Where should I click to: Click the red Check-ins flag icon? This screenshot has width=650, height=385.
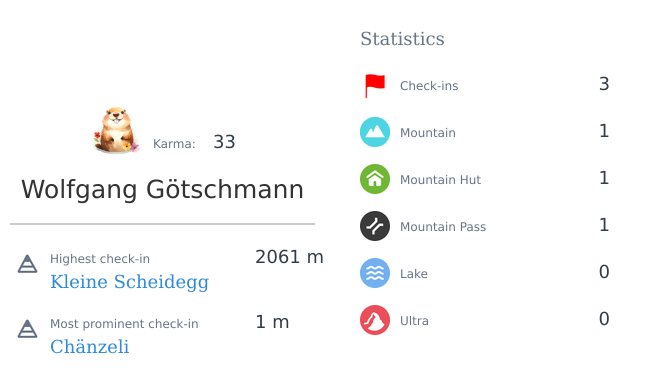(375, 85)
